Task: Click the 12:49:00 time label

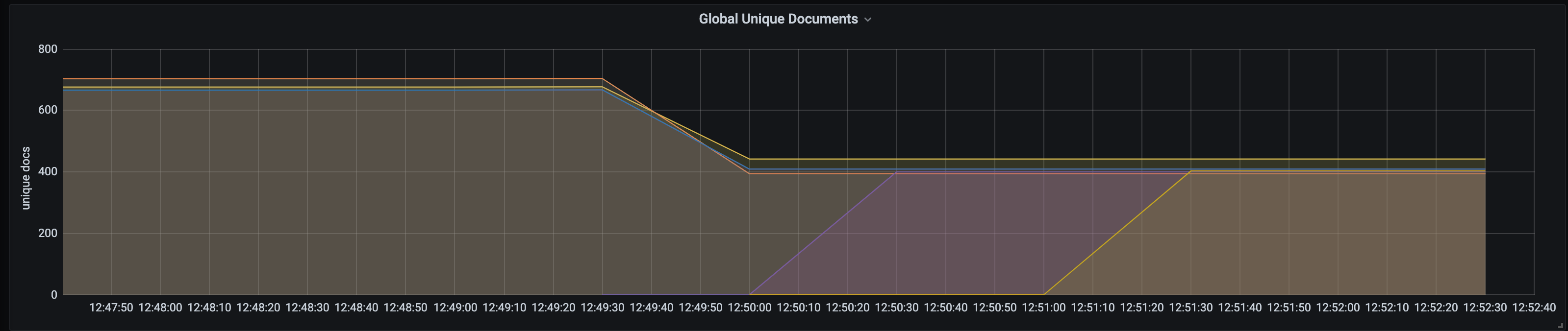Action: [455, 308]
